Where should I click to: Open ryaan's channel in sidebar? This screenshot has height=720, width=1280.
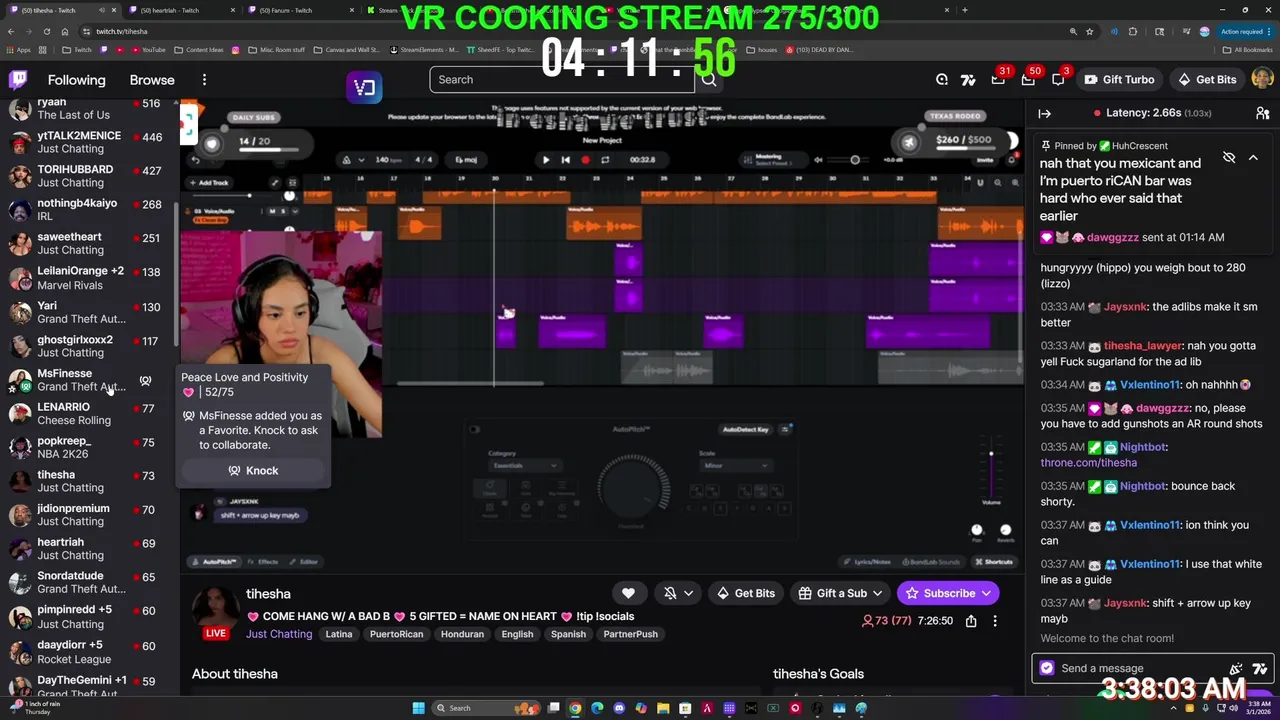[88, 108]
